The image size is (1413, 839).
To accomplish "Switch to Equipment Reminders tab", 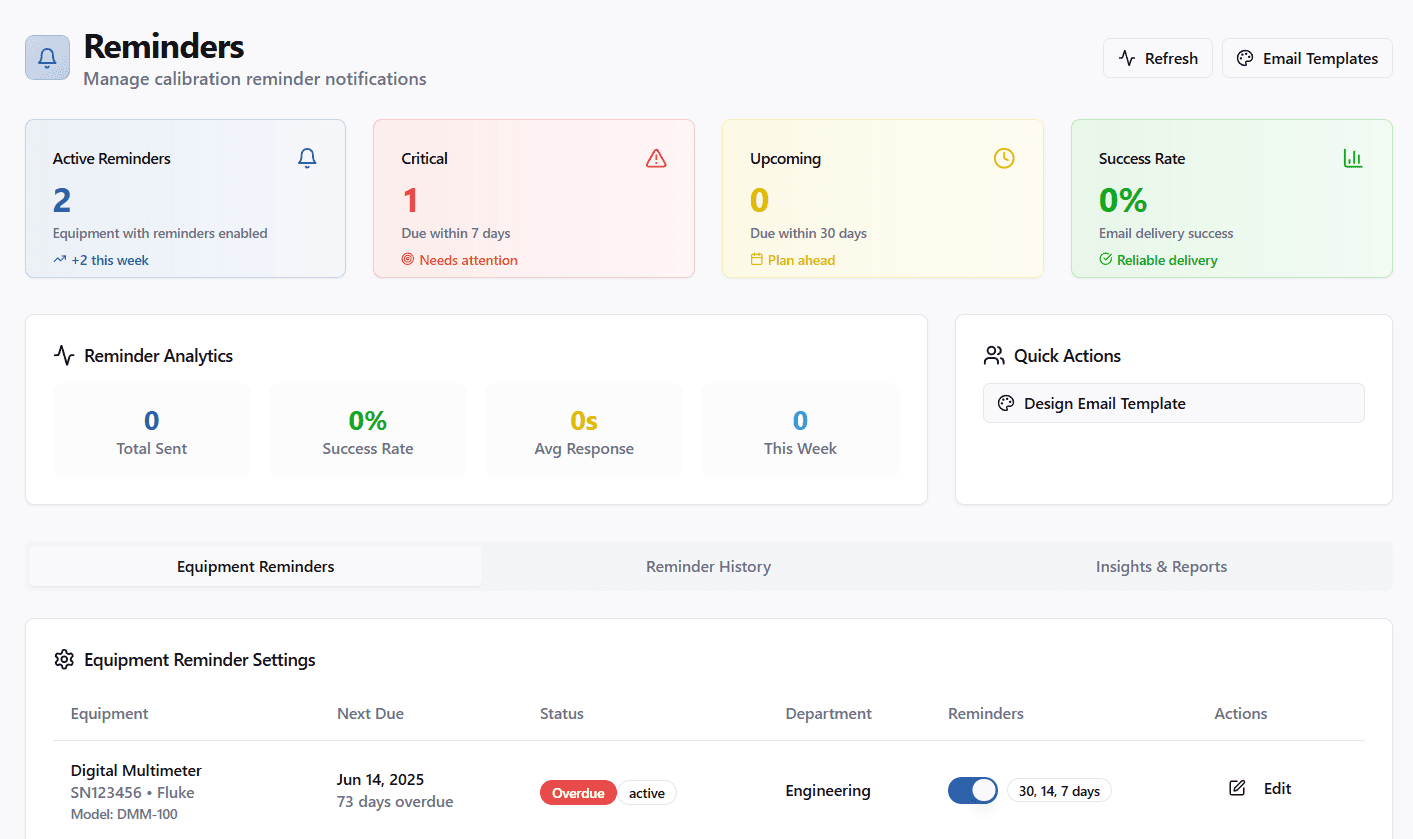I will click(x=256, y=566).
